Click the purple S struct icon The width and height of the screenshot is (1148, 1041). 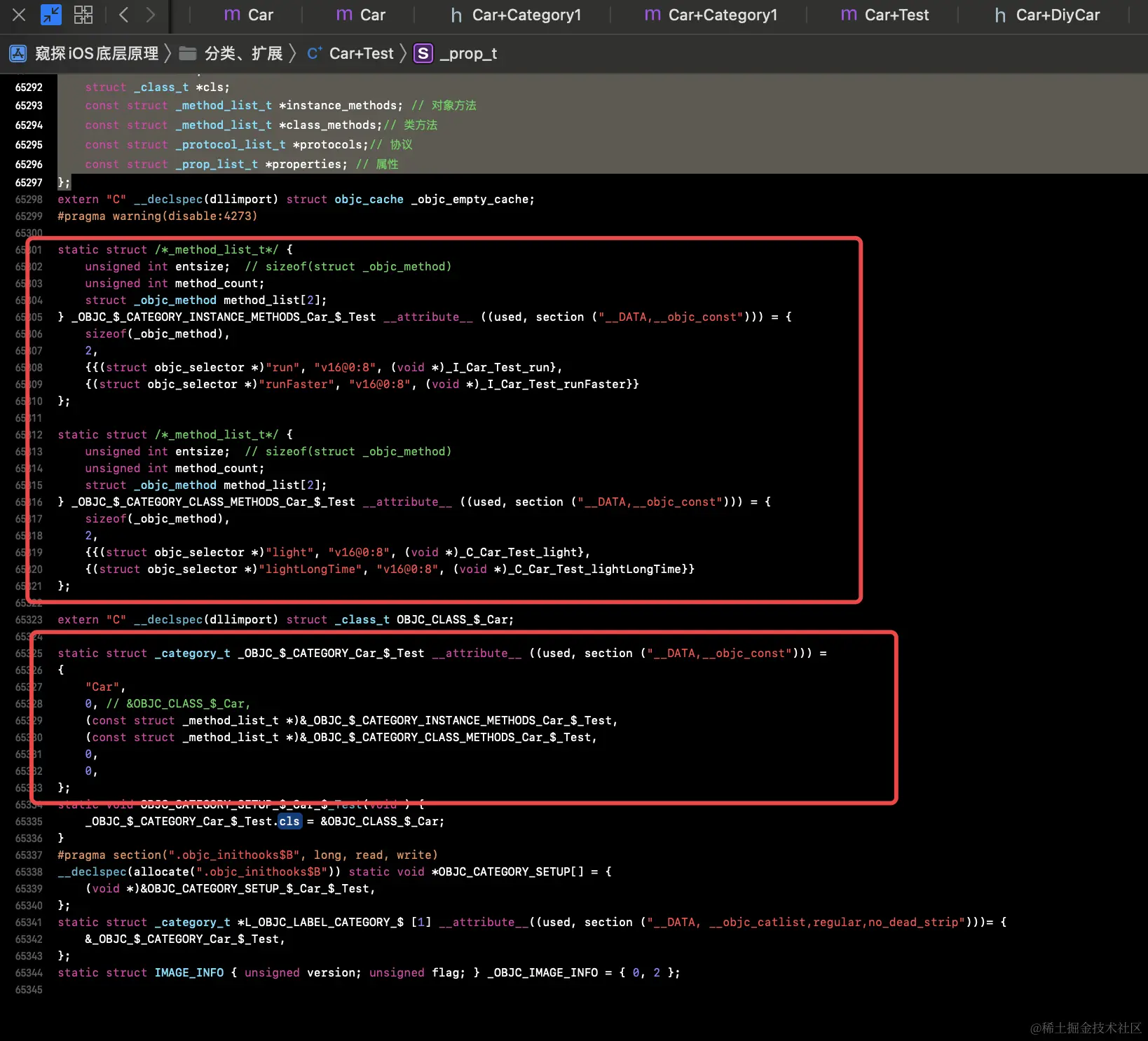(x=423, y=53)
